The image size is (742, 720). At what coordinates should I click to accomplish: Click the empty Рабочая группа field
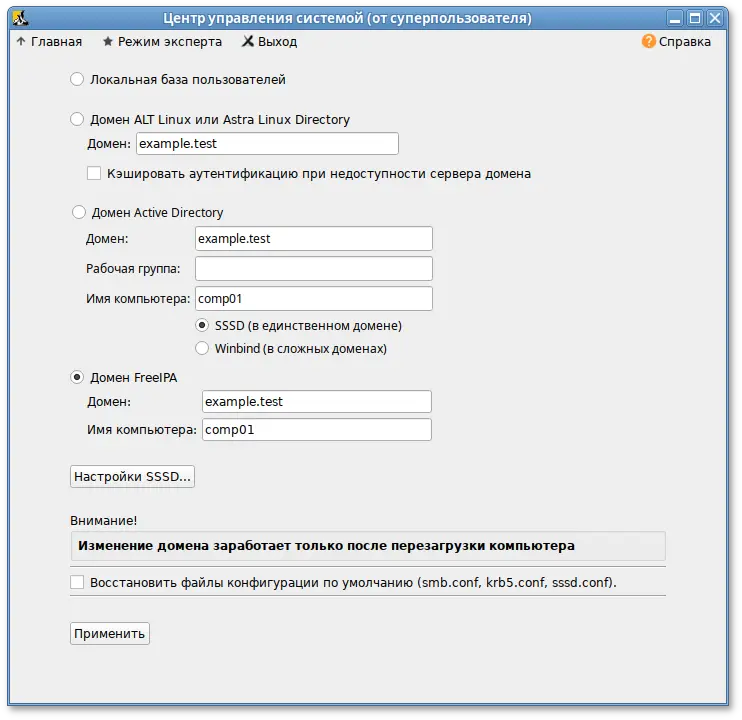pyautogui.click(x=313, y=269)
